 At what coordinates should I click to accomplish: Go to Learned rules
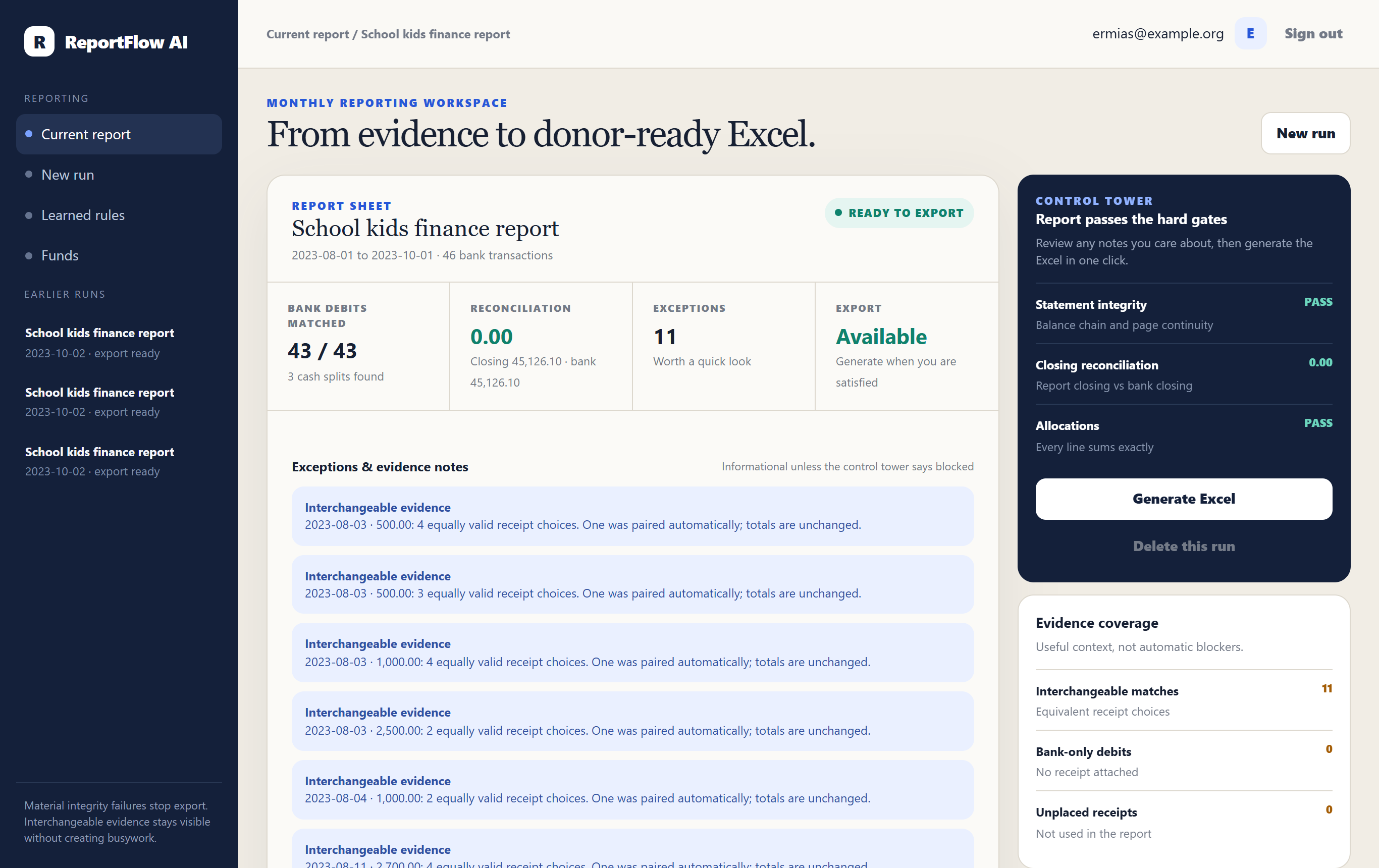coord(119,215)
